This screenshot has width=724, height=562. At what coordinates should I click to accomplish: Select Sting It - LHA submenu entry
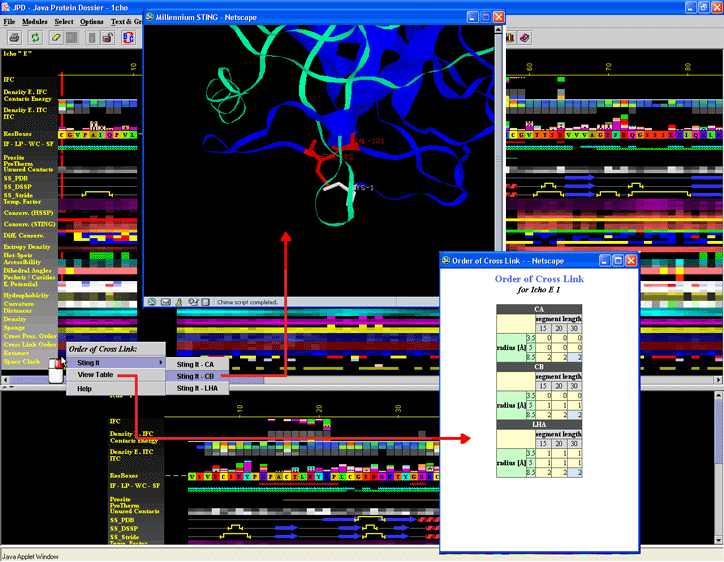click(197, 388)
